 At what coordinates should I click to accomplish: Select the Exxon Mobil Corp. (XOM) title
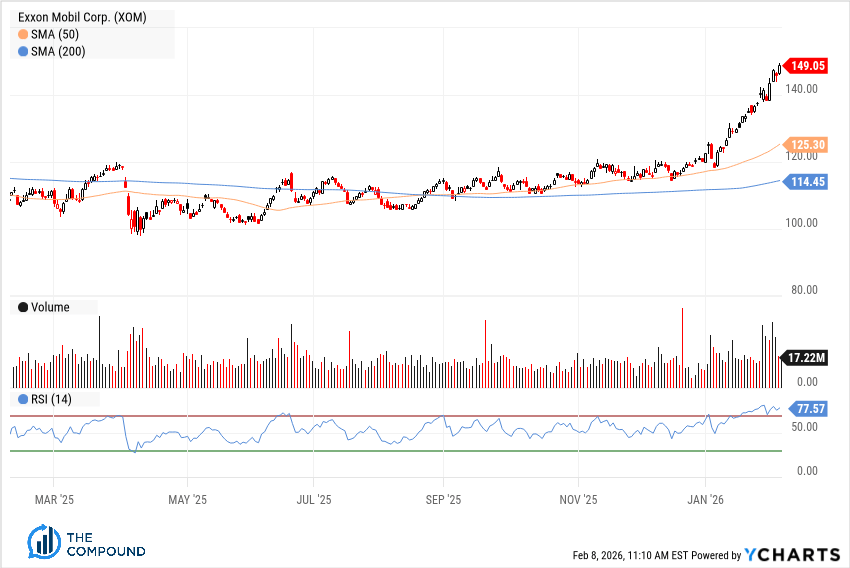82,17
